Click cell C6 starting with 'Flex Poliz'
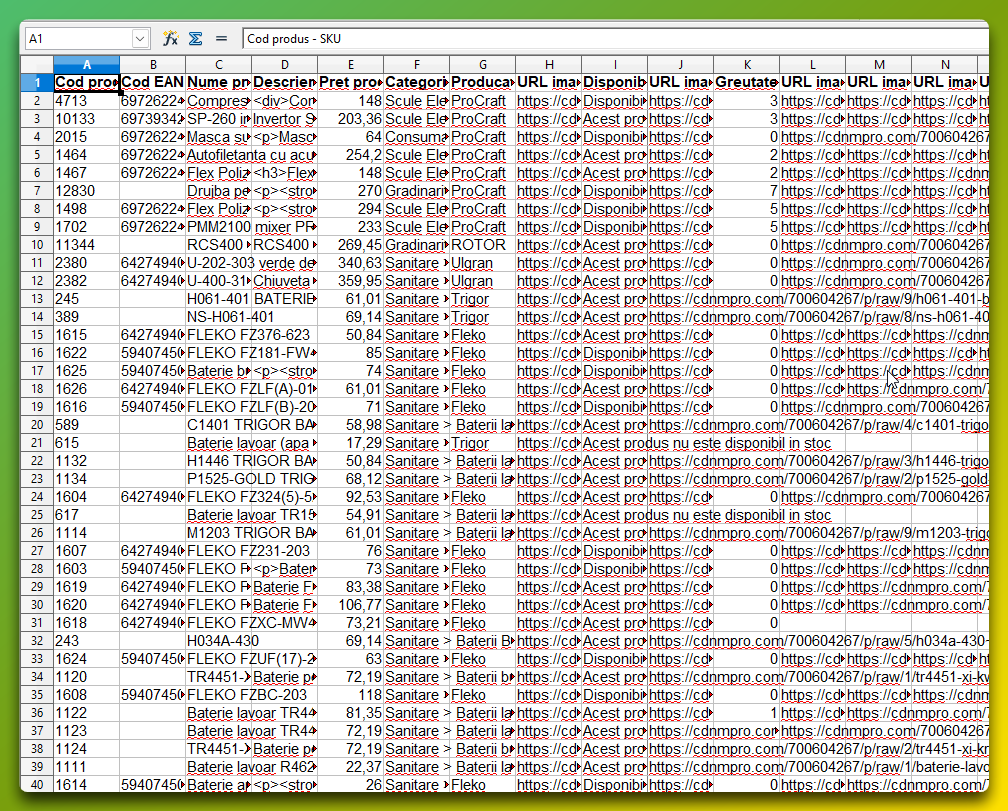 [x=218, y=173]
